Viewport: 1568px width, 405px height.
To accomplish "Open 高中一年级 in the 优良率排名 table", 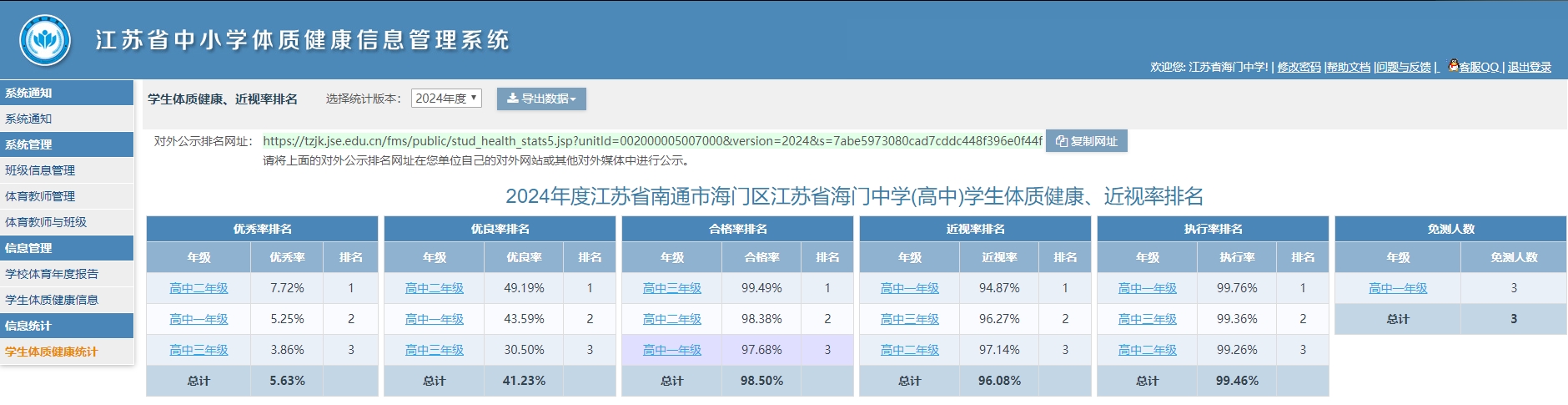I will tap(435, 319).
